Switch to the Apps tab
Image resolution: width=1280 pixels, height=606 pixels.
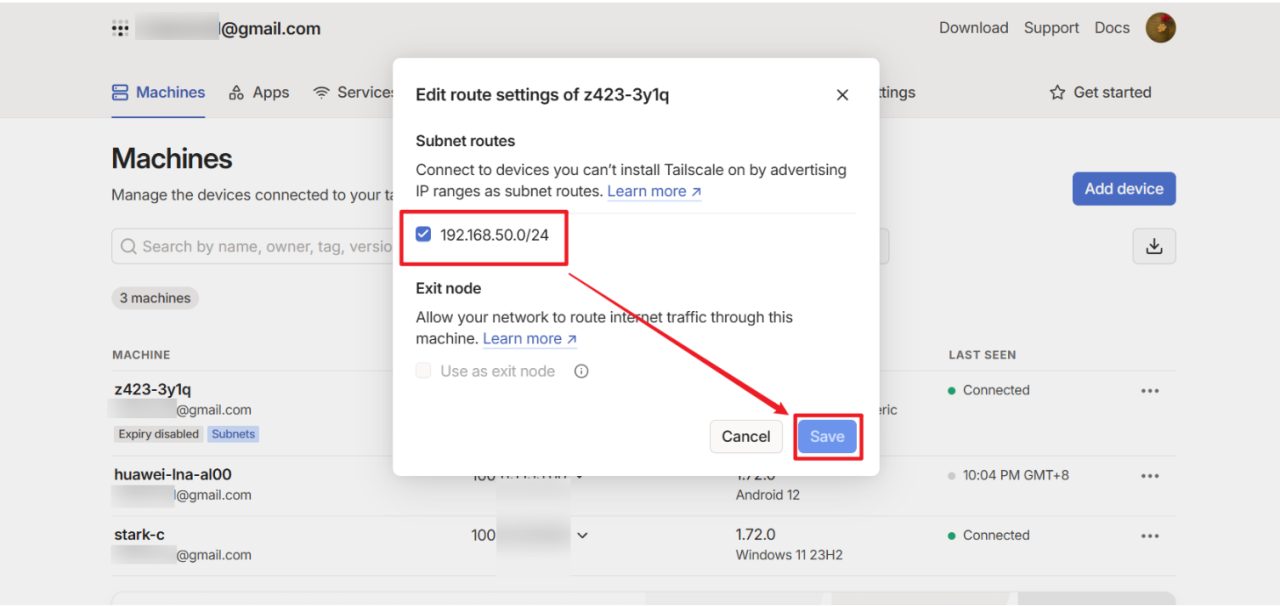point(259,93)
